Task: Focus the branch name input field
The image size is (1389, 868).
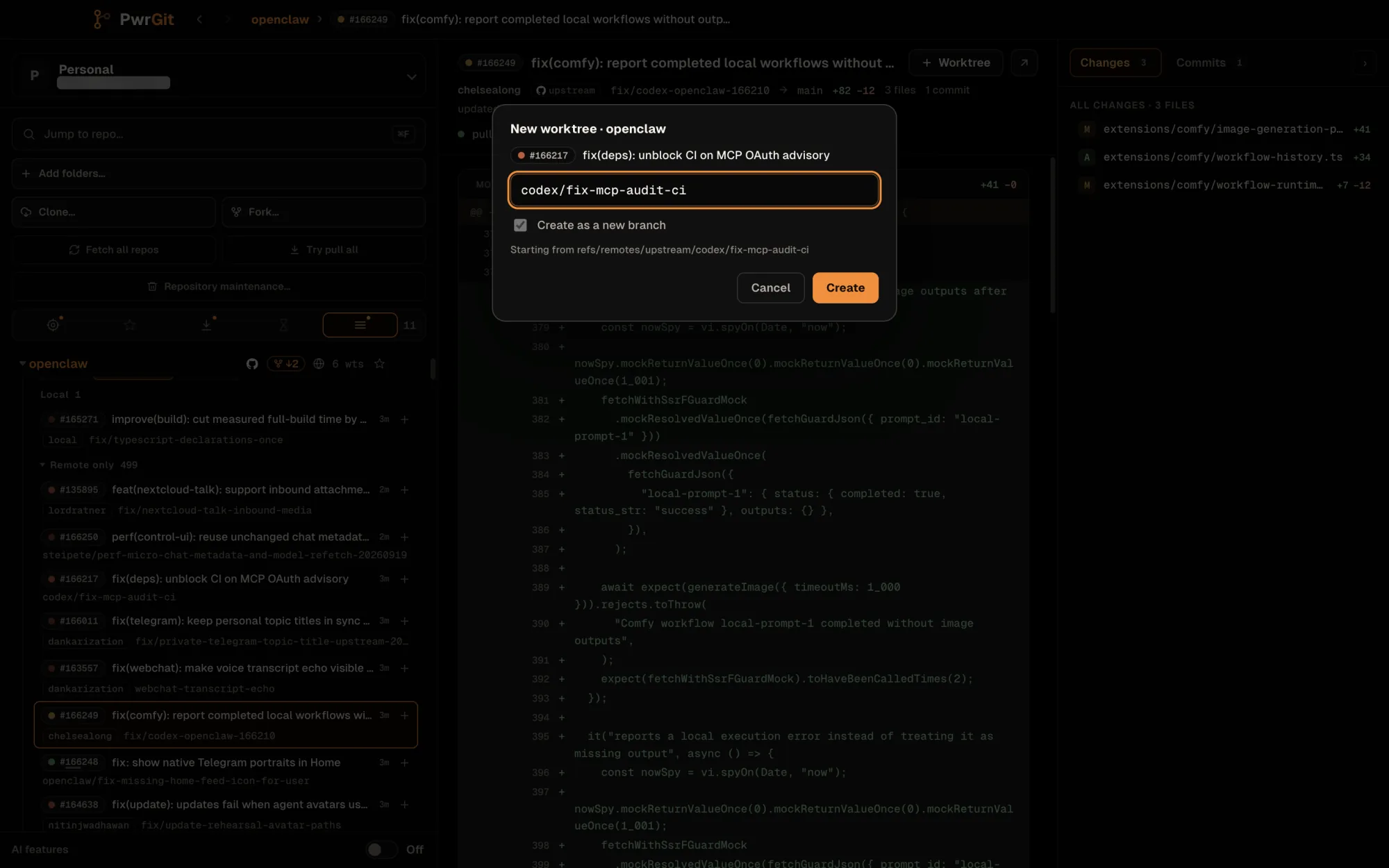Action: (694, 190)
